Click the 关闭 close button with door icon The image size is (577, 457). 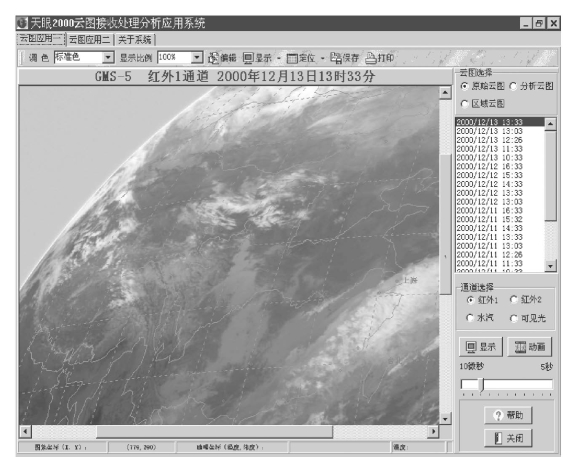[x=508, y=438]
